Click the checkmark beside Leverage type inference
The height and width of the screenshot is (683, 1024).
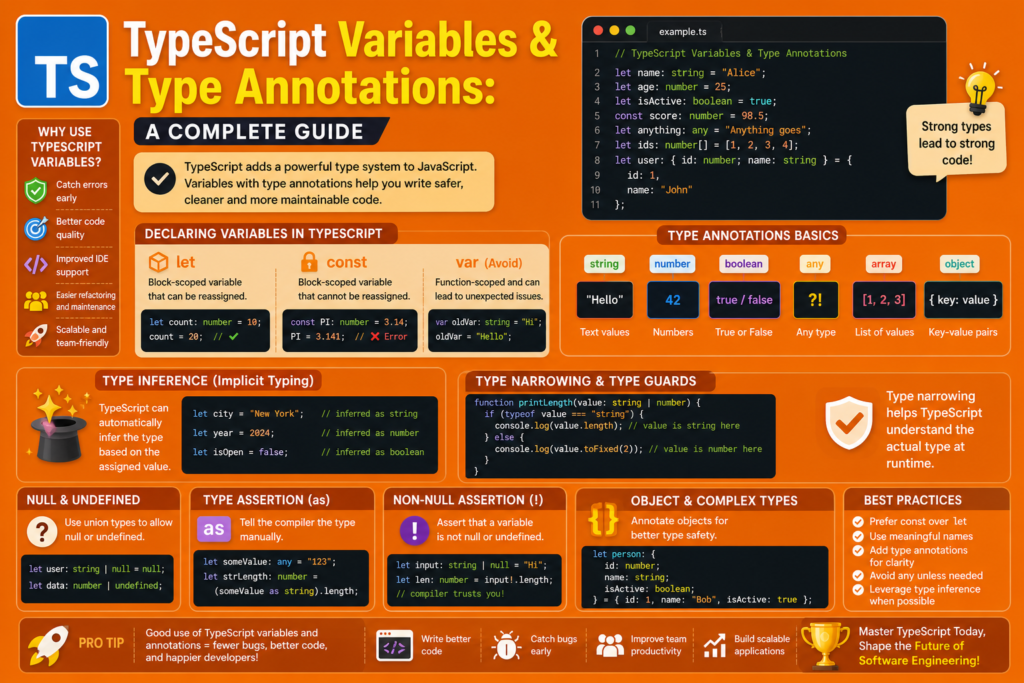pos(858,590)
